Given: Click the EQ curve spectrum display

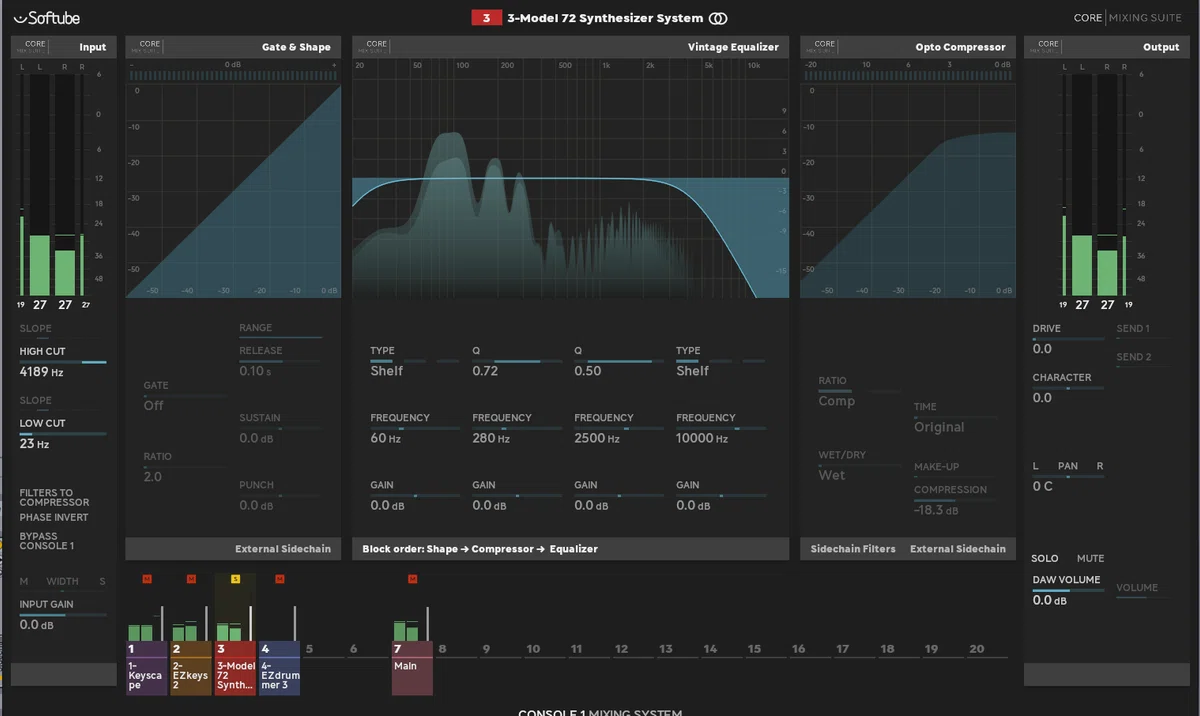Looking at the screenshot, I should click(570, 190).
